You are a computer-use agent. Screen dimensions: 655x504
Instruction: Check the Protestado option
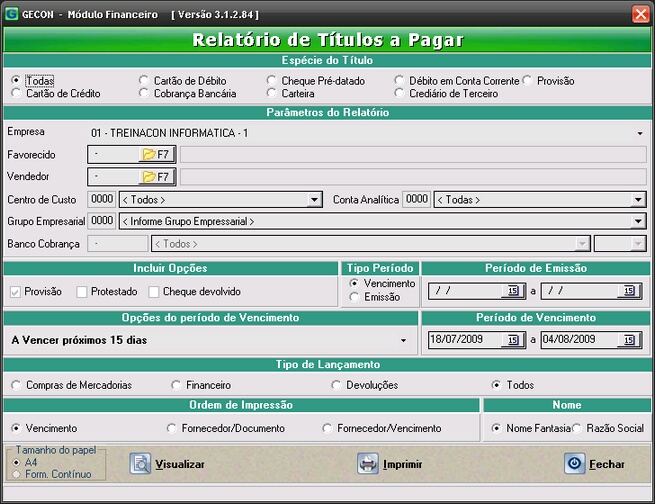[x=83, y=292]
